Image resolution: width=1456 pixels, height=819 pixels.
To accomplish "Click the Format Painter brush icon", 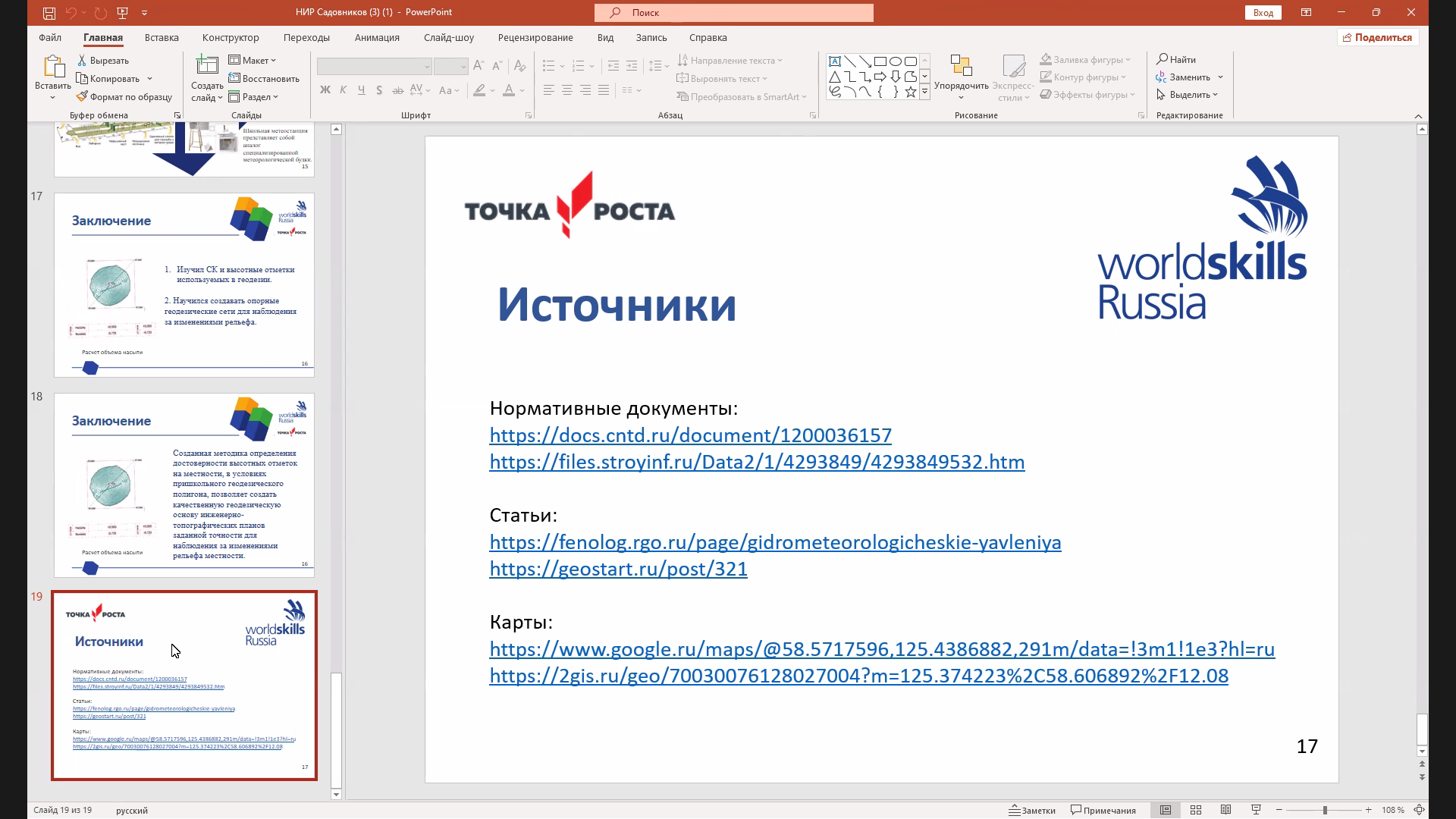I will coord(82,97).
